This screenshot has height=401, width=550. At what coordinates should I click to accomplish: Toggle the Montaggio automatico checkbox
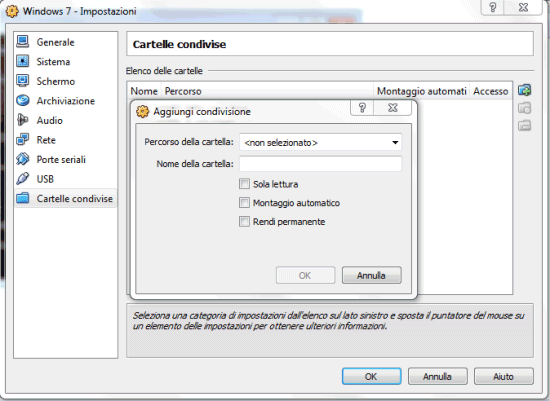coord(244,203)
